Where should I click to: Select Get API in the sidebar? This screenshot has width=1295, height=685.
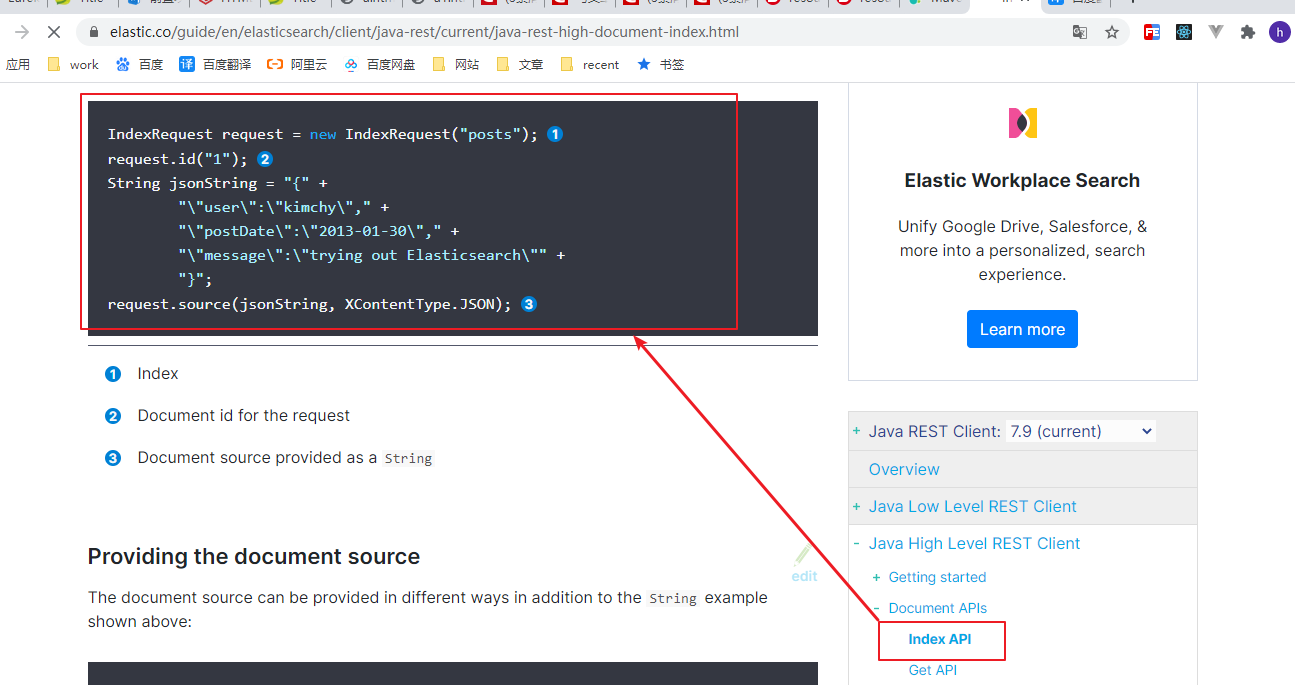pos(932,670)
